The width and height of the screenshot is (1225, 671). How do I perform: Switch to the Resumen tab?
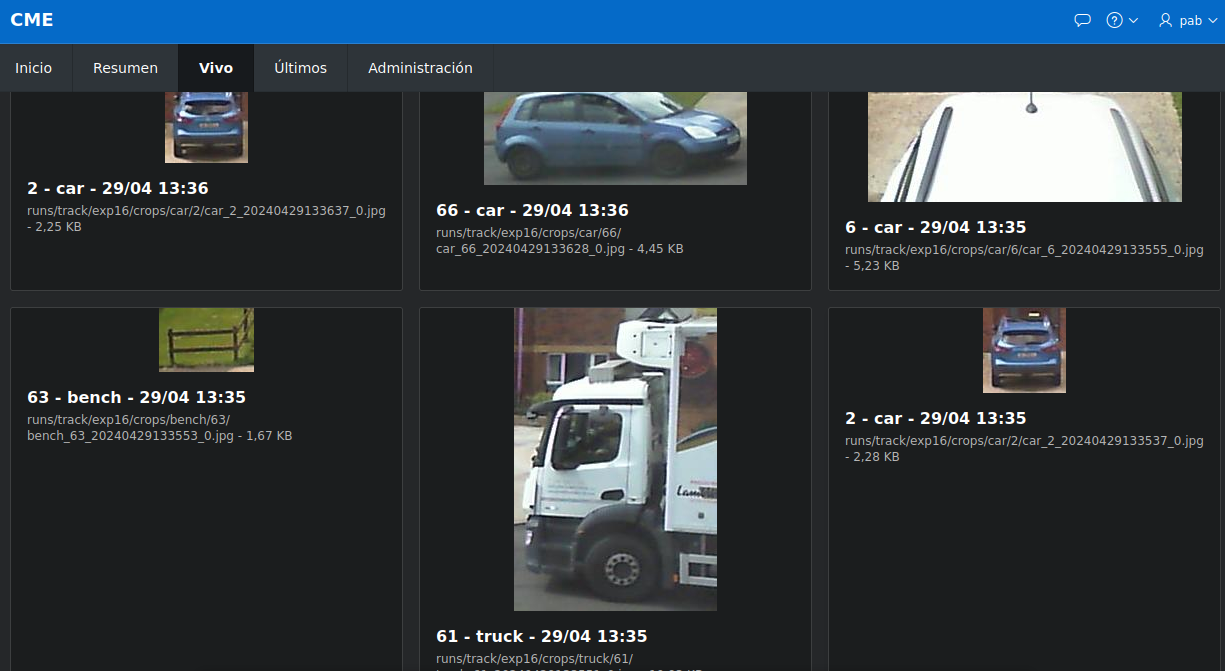(x=125, y=68)
